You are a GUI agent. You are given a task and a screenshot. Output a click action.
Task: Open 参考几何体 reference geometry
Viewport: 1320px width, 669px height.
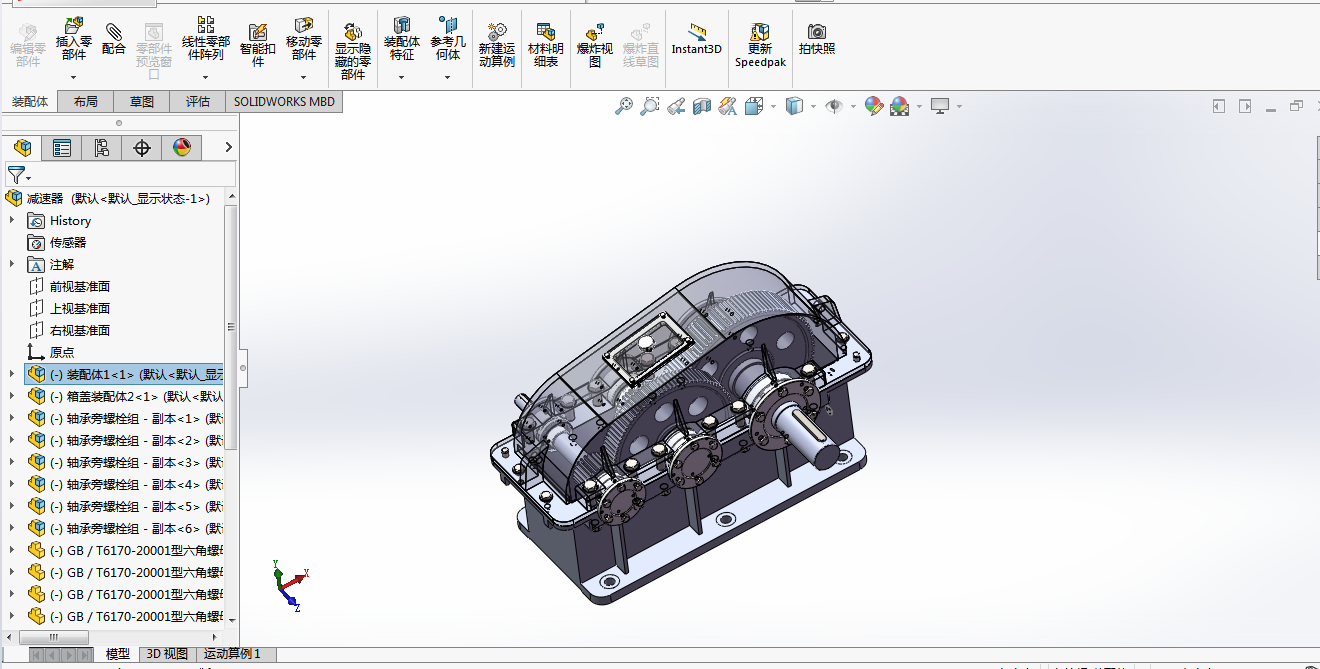(448, 38)
